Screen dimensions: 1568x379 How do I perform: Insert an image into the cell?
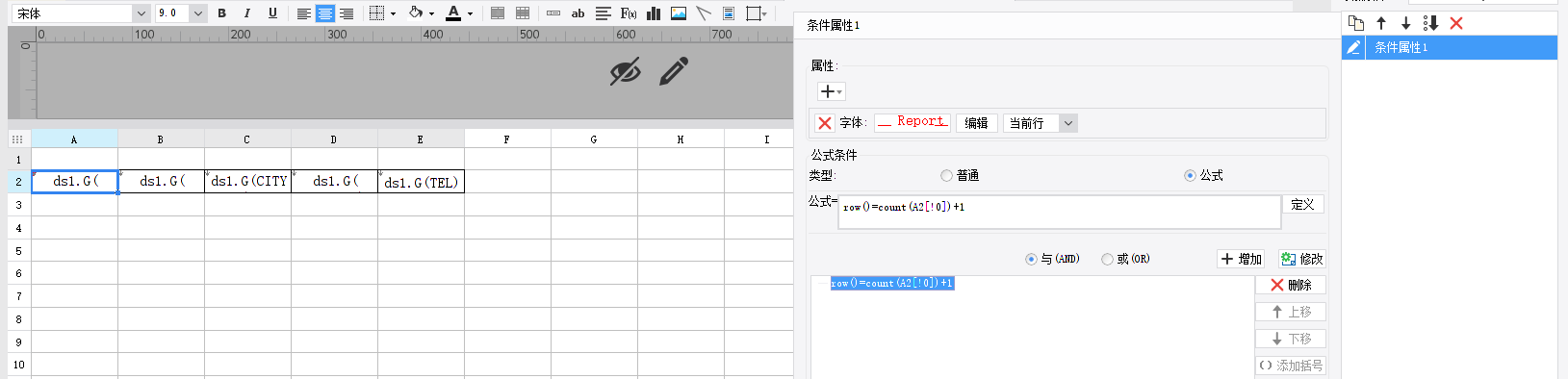(x=679, y=13)
